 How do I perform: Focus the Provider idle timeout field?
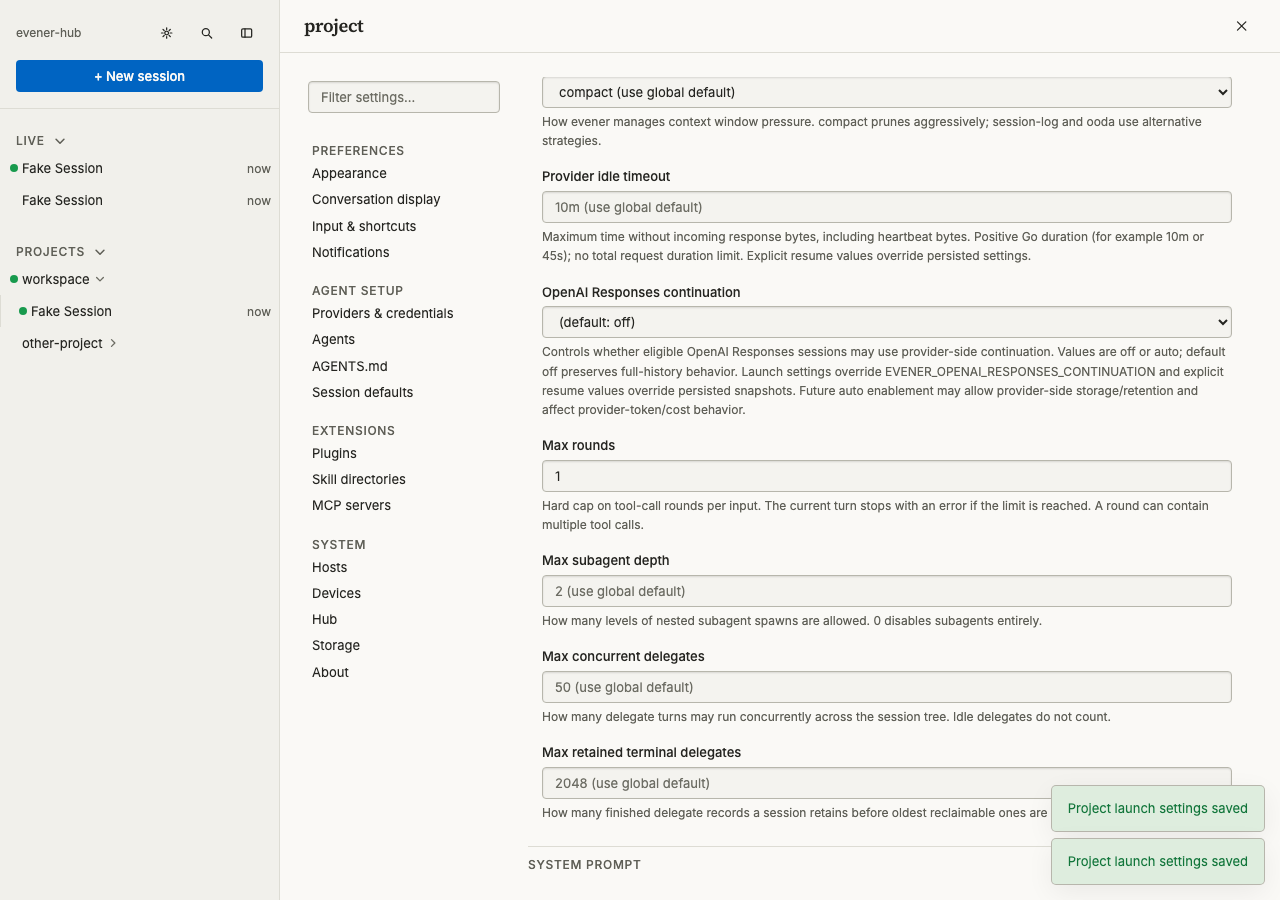point(886,207)
